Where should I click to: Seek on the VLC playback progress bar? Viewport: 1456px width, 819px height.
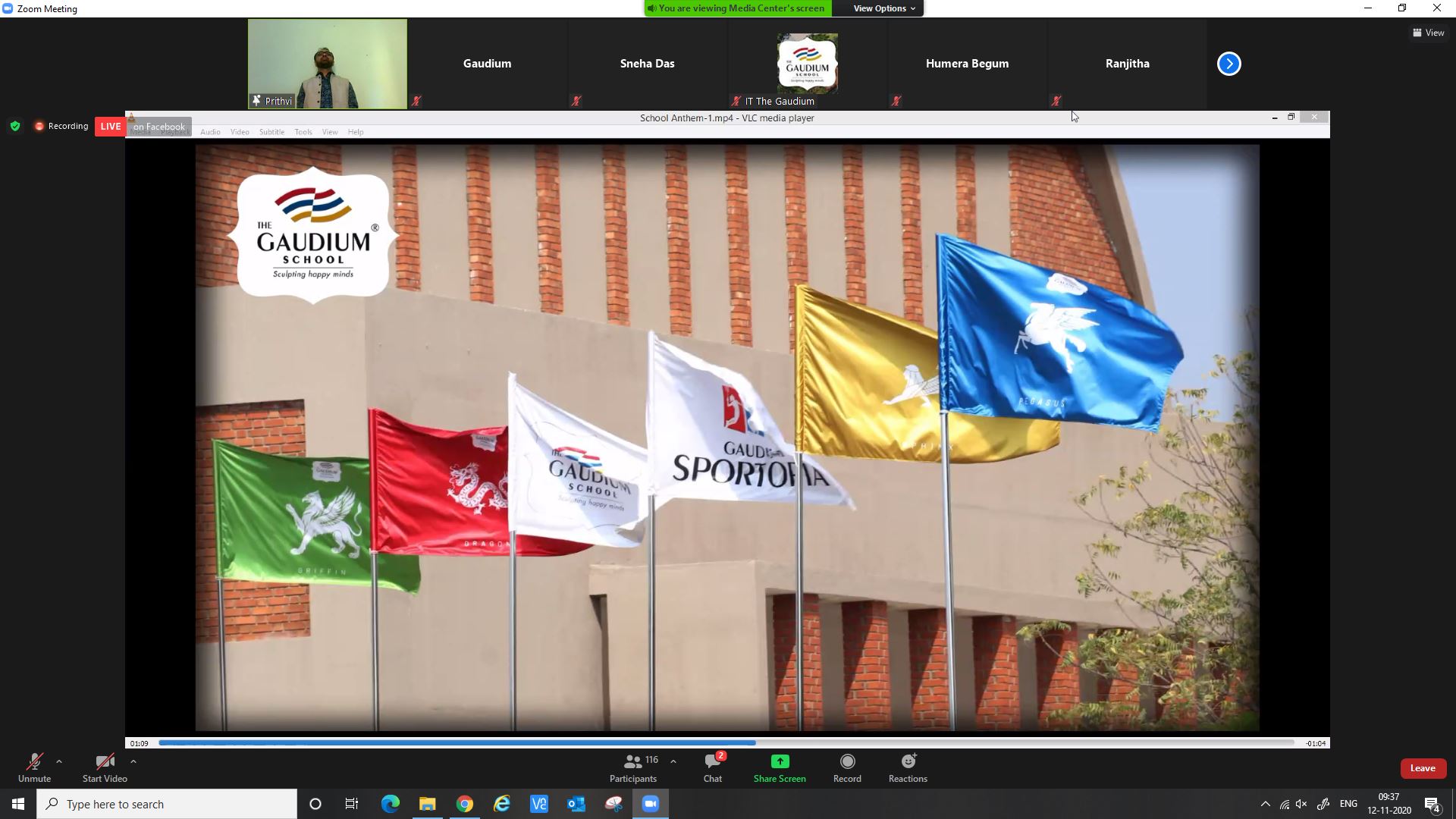(x=726, y=743)
